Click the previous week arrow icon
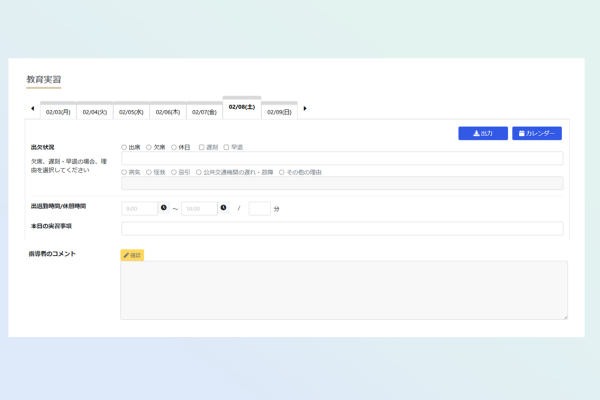Image resolution: width=600 pixels, height=400 pixels. [x=32, y=108]
